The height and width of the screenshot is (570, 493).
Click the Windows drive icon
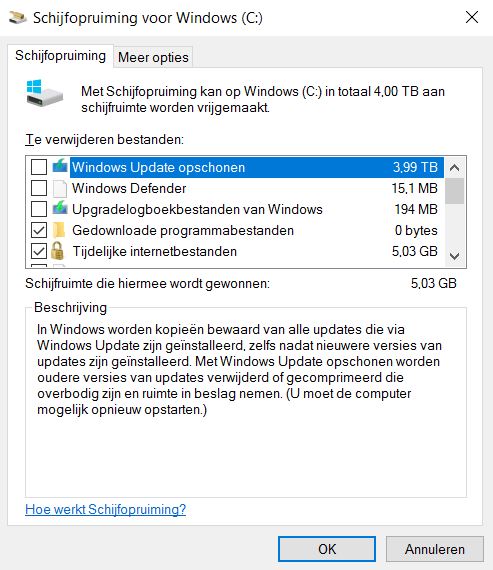45,93
